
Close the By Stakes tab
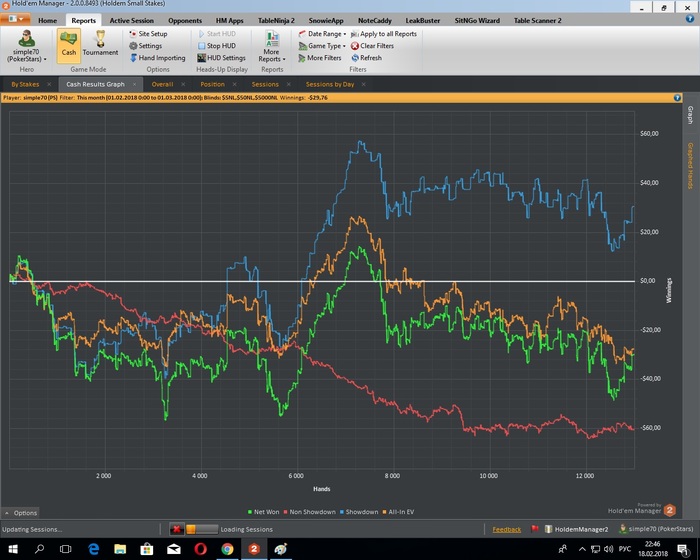pyautogui.click(x=49, y=84)
